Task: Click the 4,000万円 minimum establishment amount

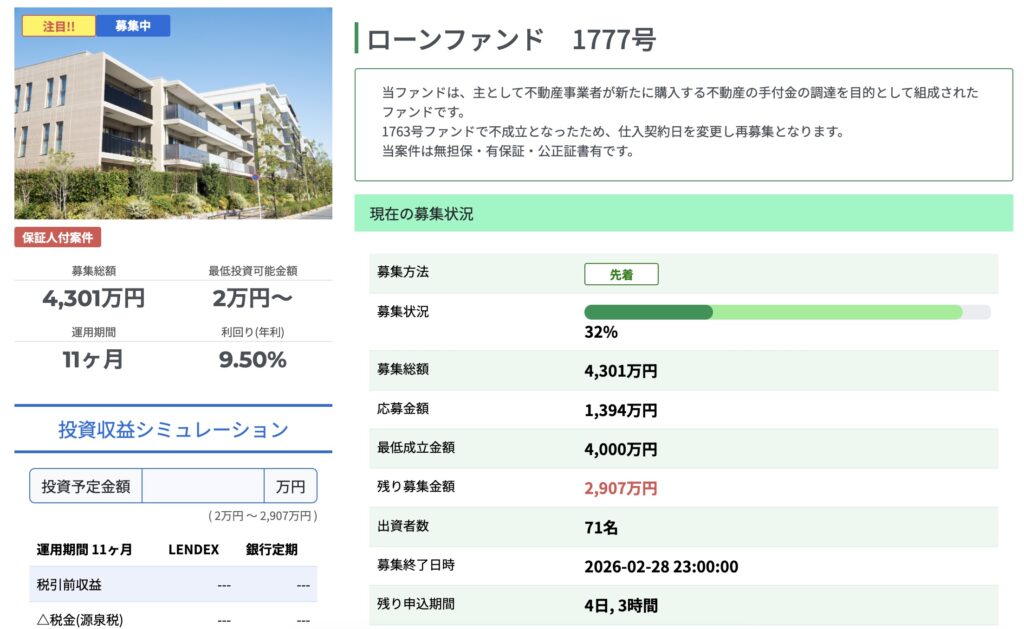Action: 620,449
